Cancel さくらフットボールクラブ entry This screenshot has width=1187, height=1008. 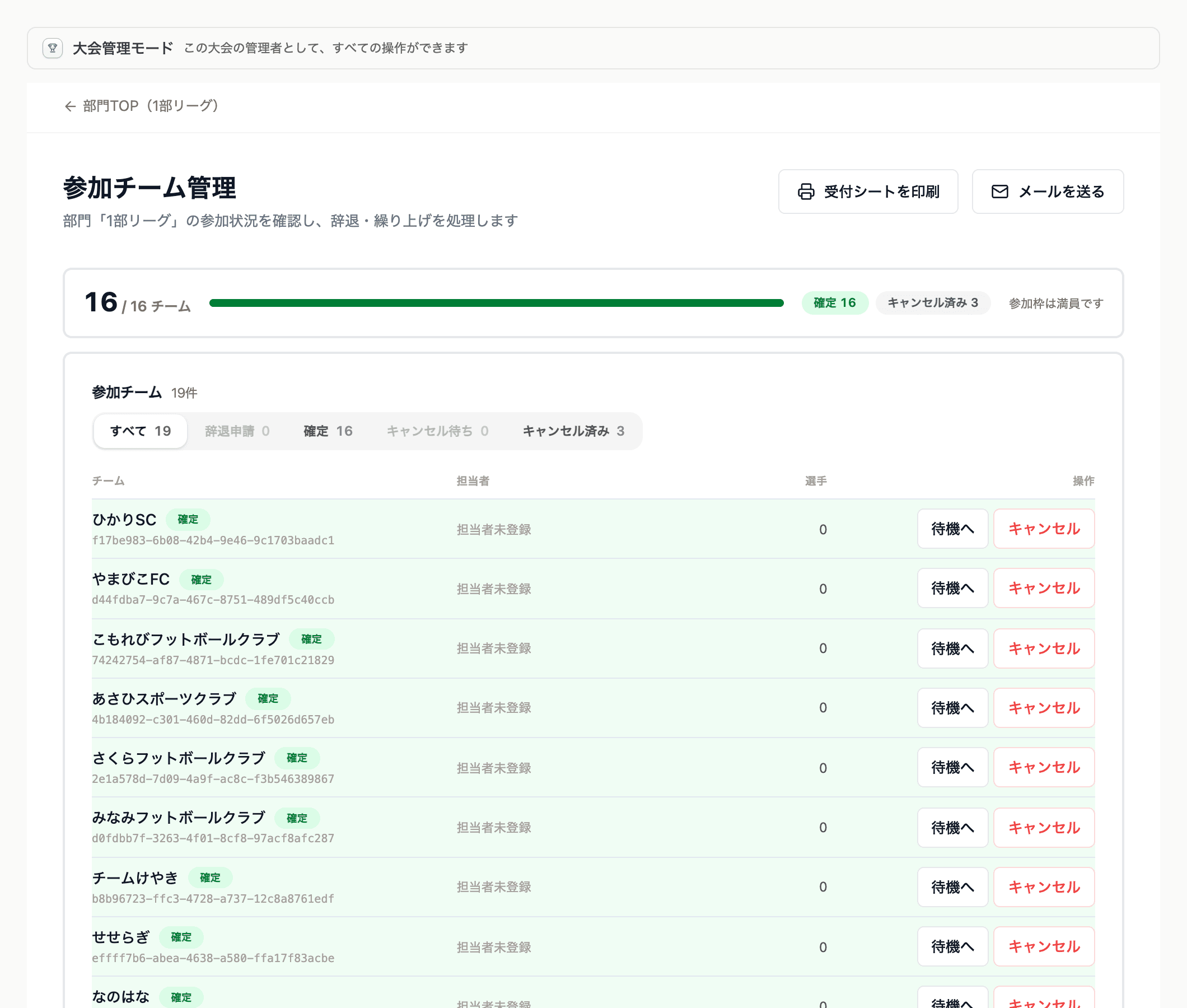tap(1044, 767)
